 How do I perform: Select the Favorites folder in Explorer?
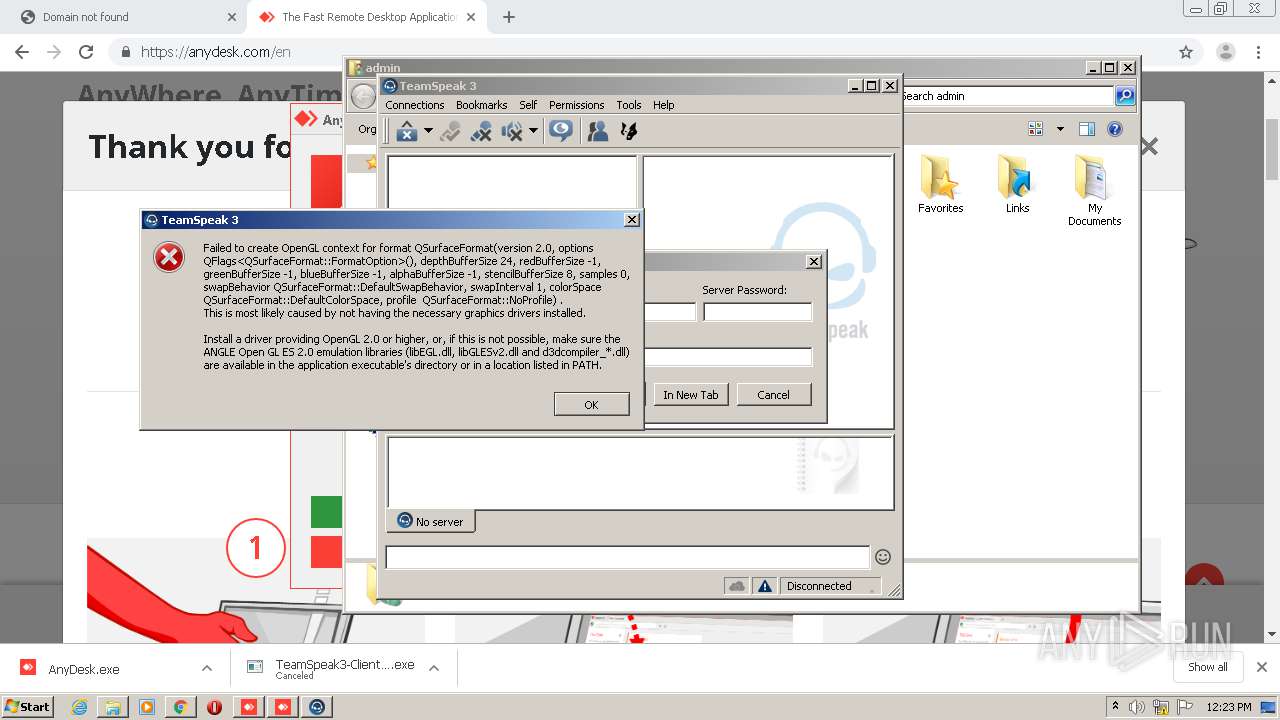pyautogui.click(x=940, y=185)
